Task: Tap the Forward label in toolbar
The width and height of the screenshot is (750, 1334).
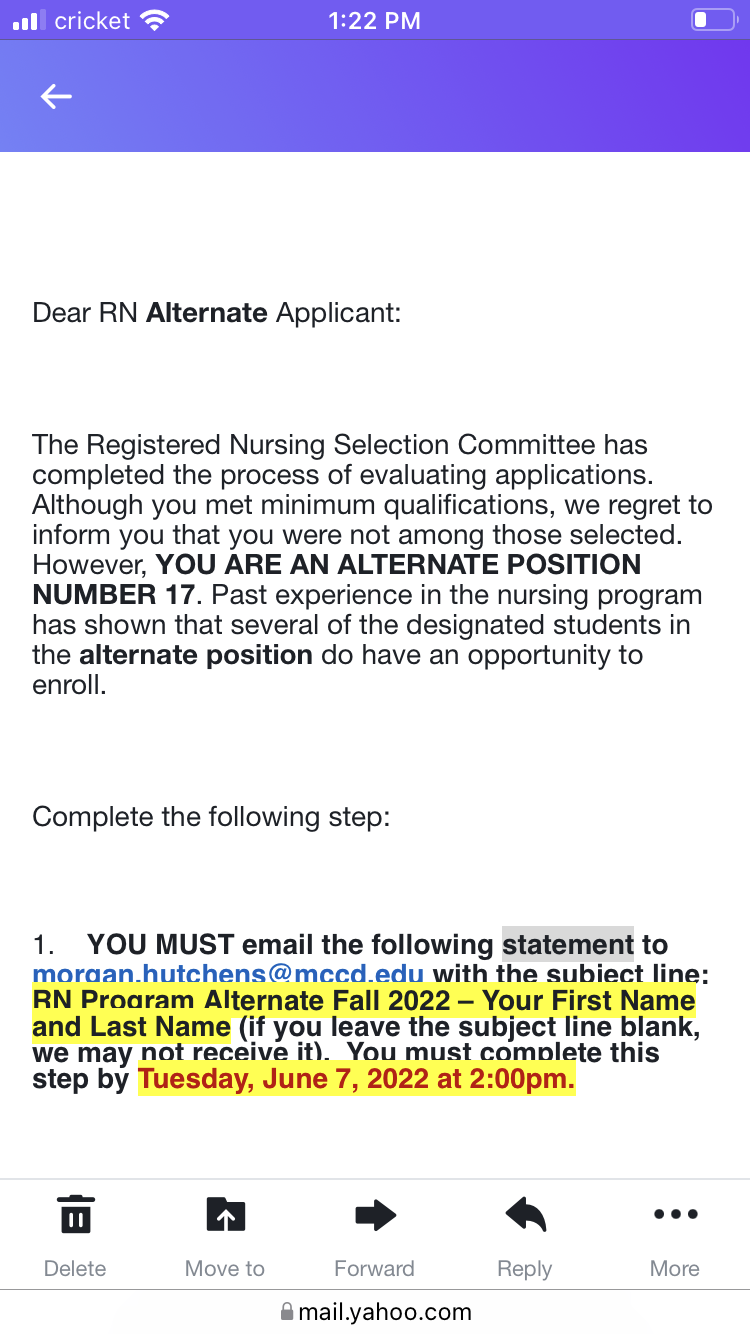Action: tap(375, 1268)
